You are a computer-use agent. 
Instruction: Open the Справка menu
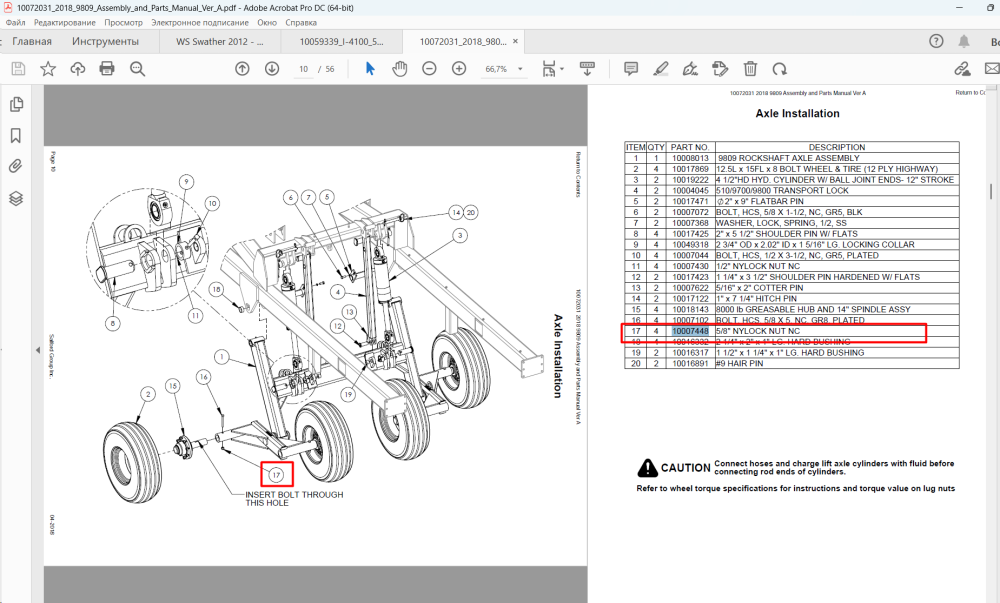pos(301,22)
